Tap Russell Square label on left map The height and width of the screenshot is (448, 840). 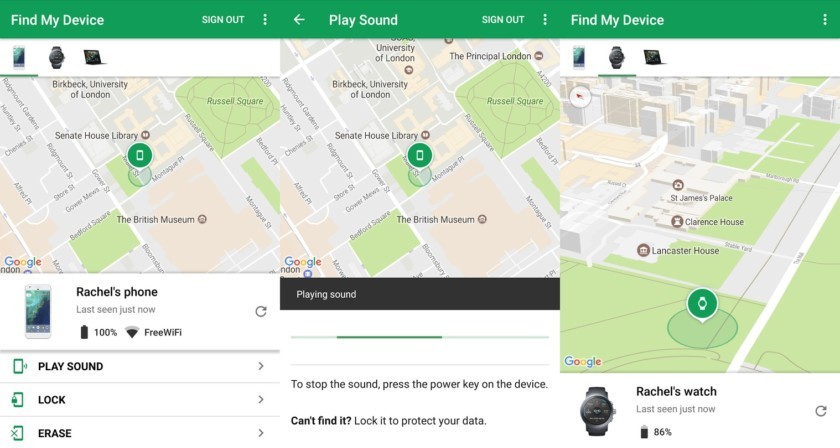click(x=235, y=101)
